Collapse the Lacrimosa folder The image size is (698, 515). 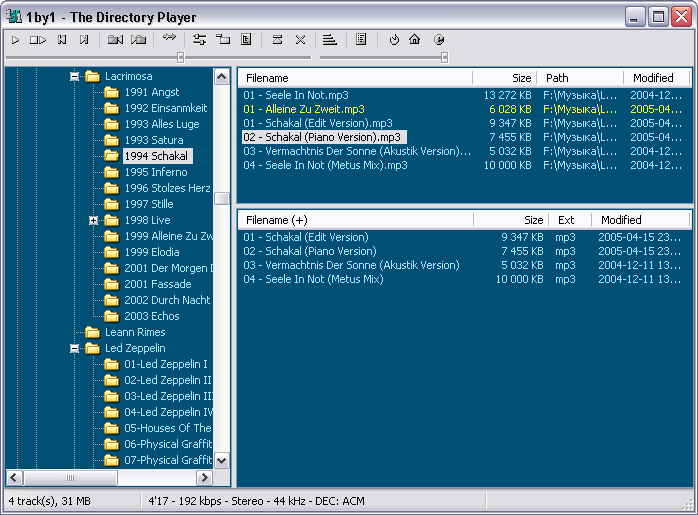click(74, 77)
